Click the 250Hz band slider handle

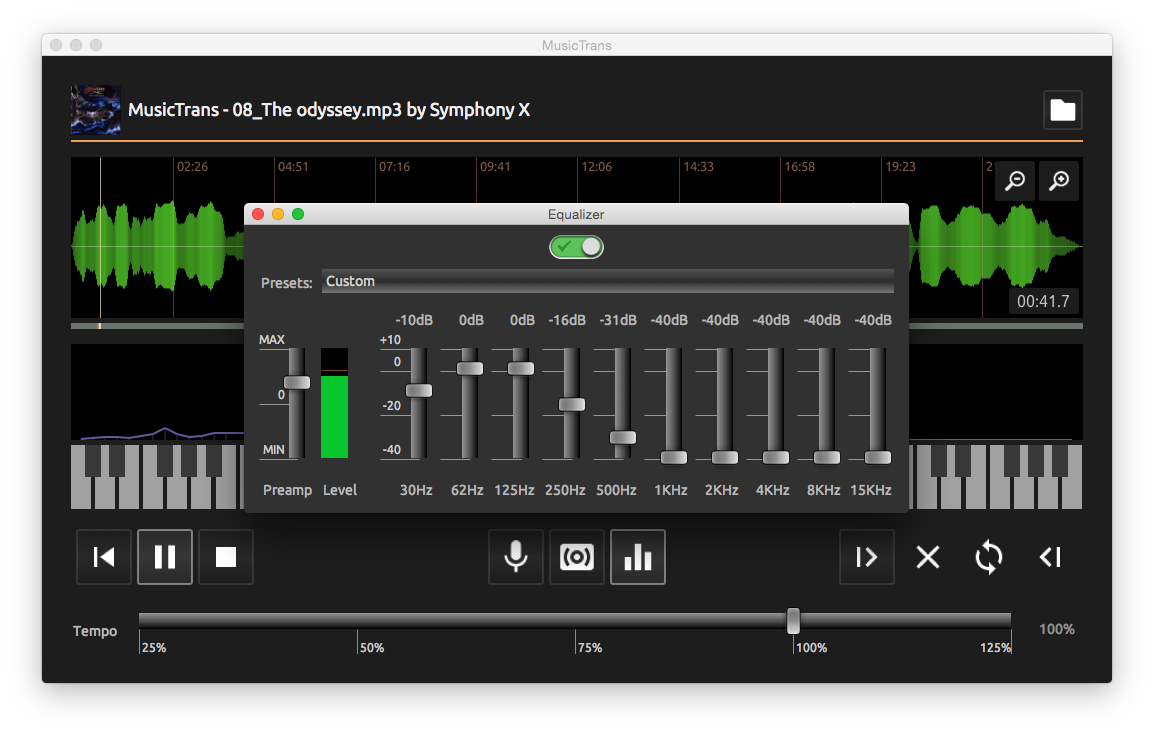point(572,405)
